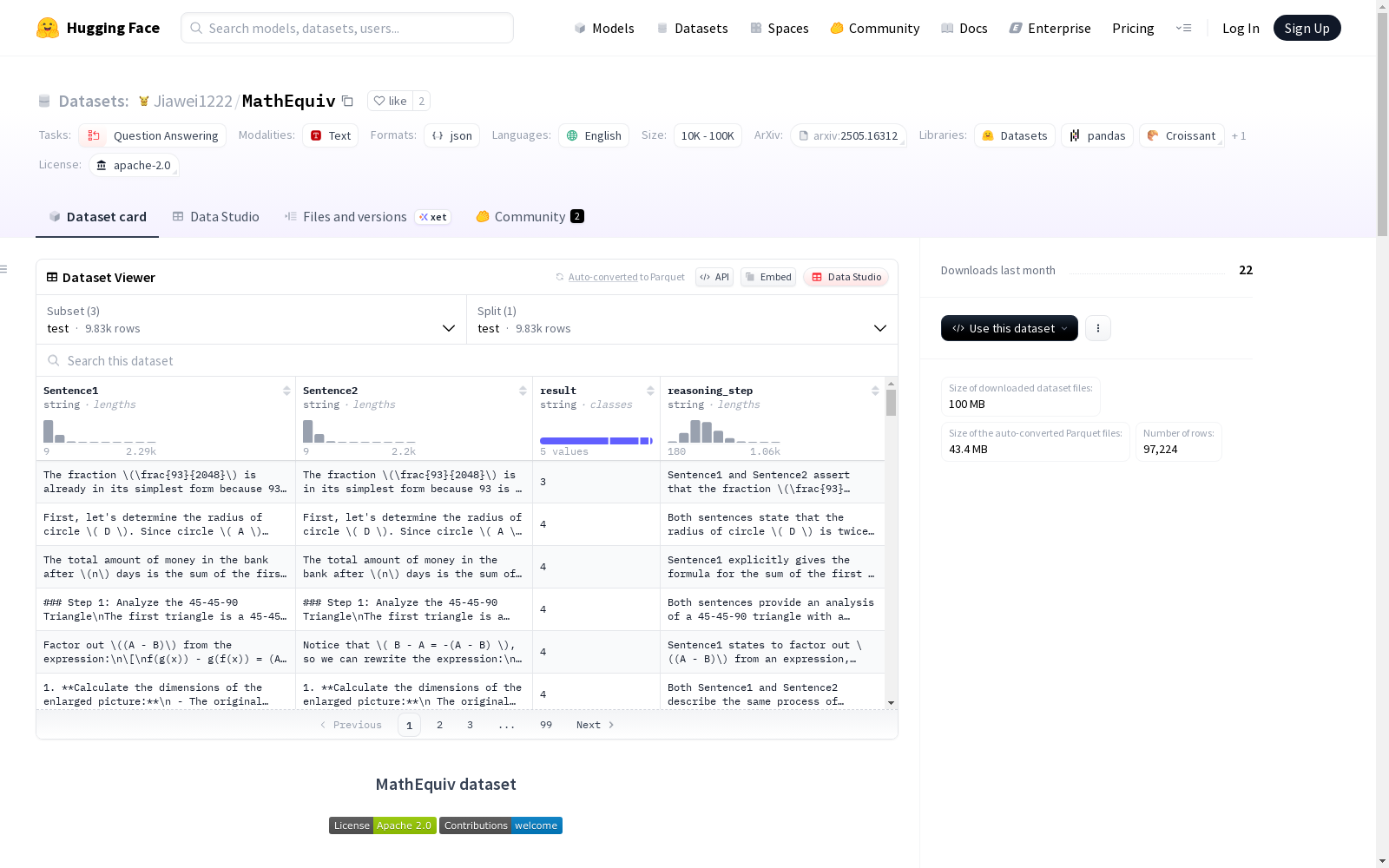Open the Split dropdown
1389x868 pixels.
pos(682,319)
